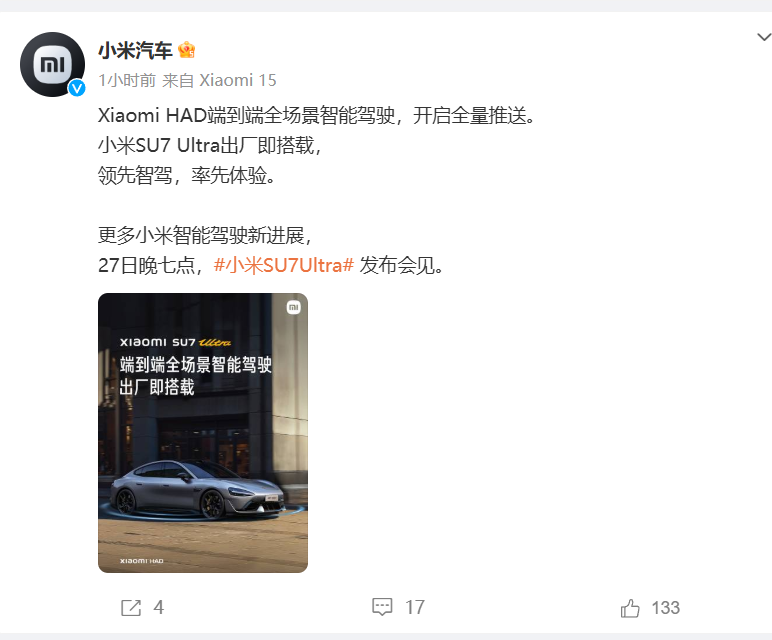Open the comments bubble icon
Viewport: 772px width, 640px height.
tap(382, 607)
